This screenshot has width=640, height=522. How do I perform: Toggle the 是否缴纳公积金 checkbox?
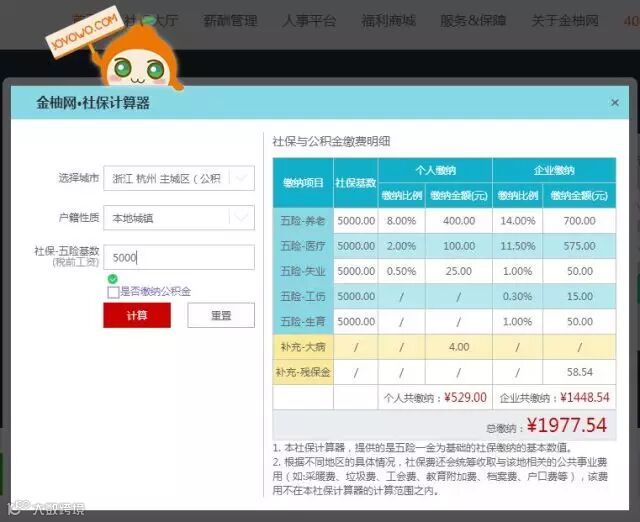(x=113, y=292)
